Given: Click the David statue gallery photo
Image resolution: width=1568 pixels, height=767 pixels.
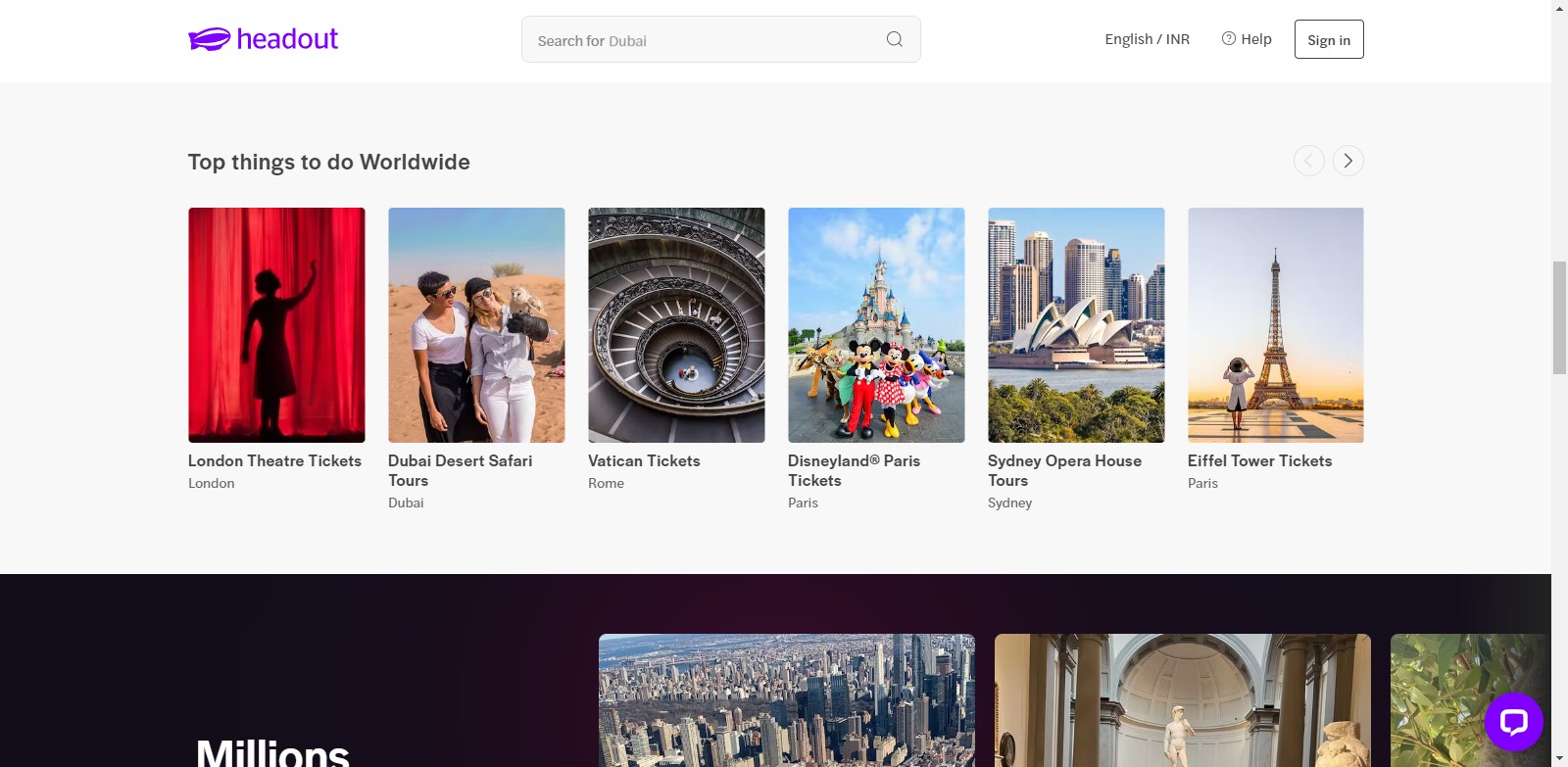Looking at the screenshot, I should [1182, 699].
